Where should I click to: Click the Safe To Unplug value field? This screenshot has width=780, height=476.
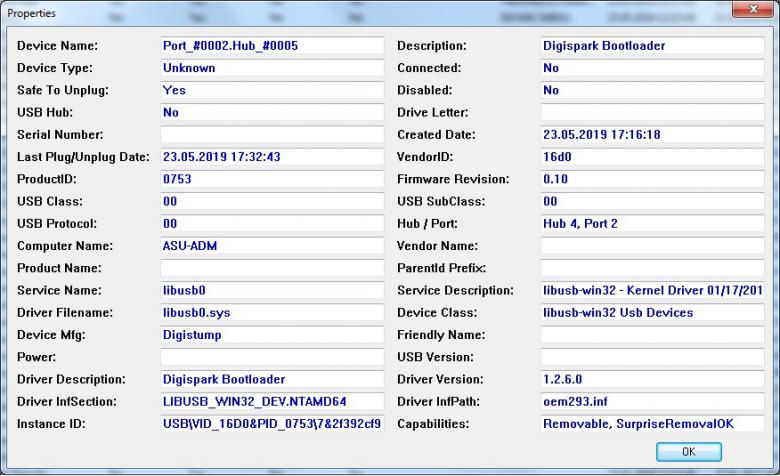pos(272,90)
